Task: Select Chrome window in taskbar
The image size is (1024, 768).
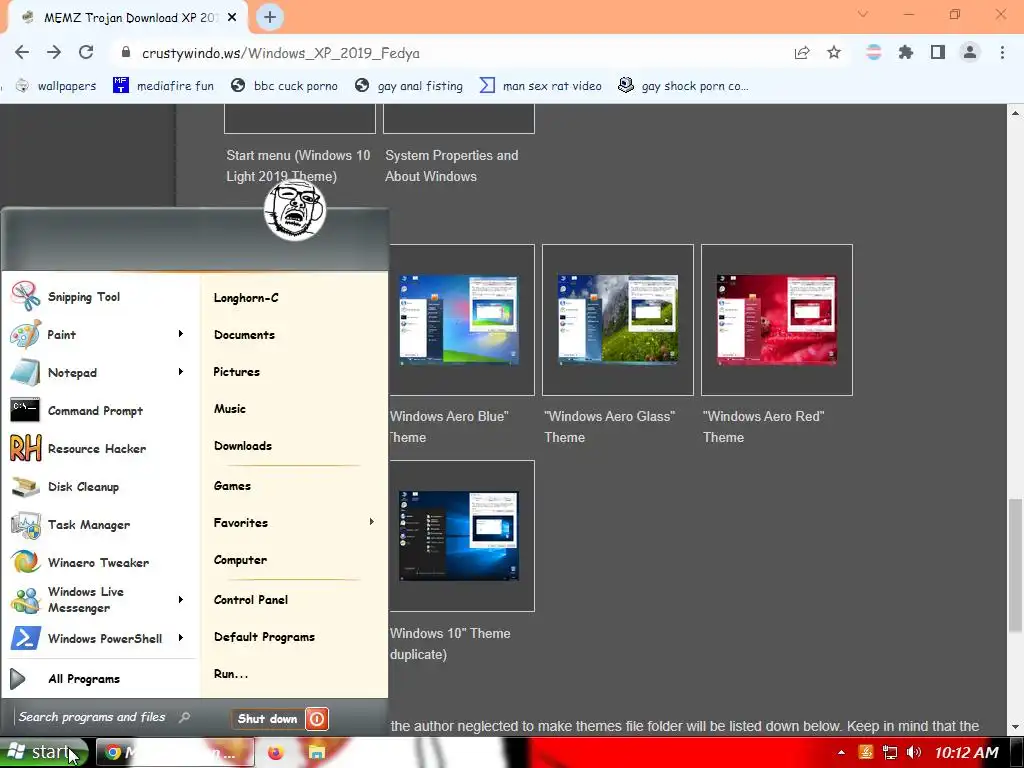Action: tap(175, 752)
